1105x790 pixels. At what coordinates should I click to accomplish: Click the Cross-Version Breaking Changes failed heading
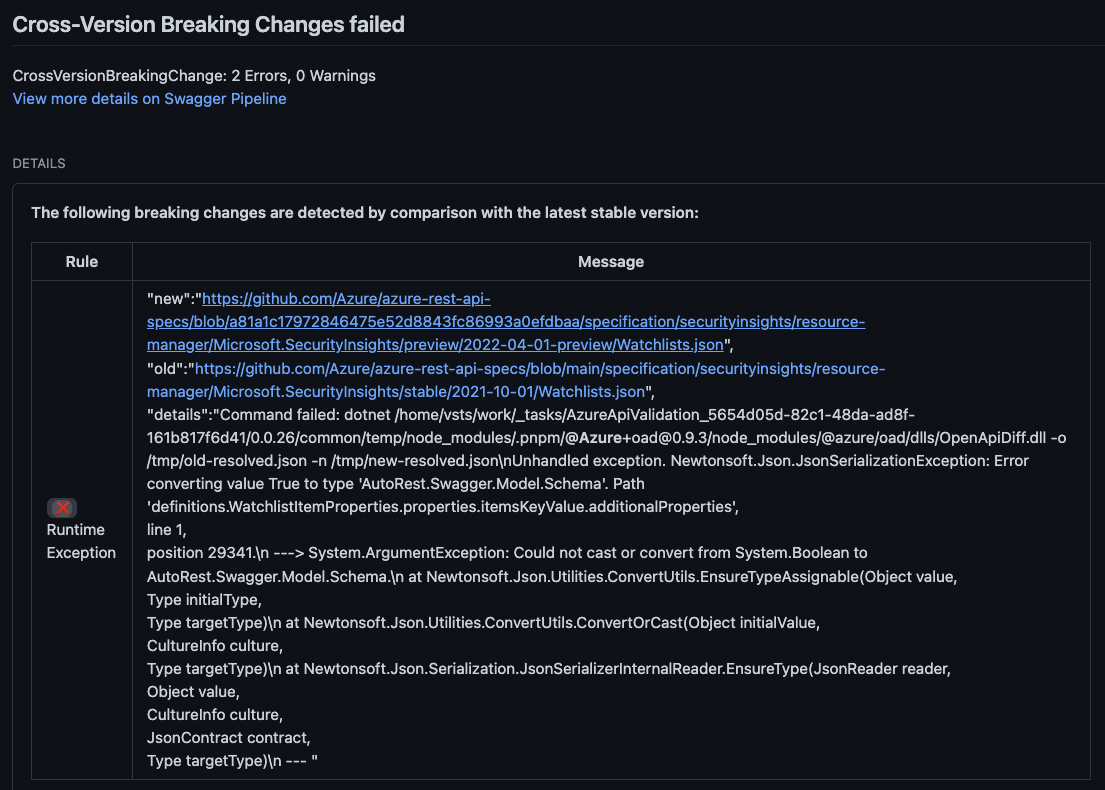pos(208,23)
